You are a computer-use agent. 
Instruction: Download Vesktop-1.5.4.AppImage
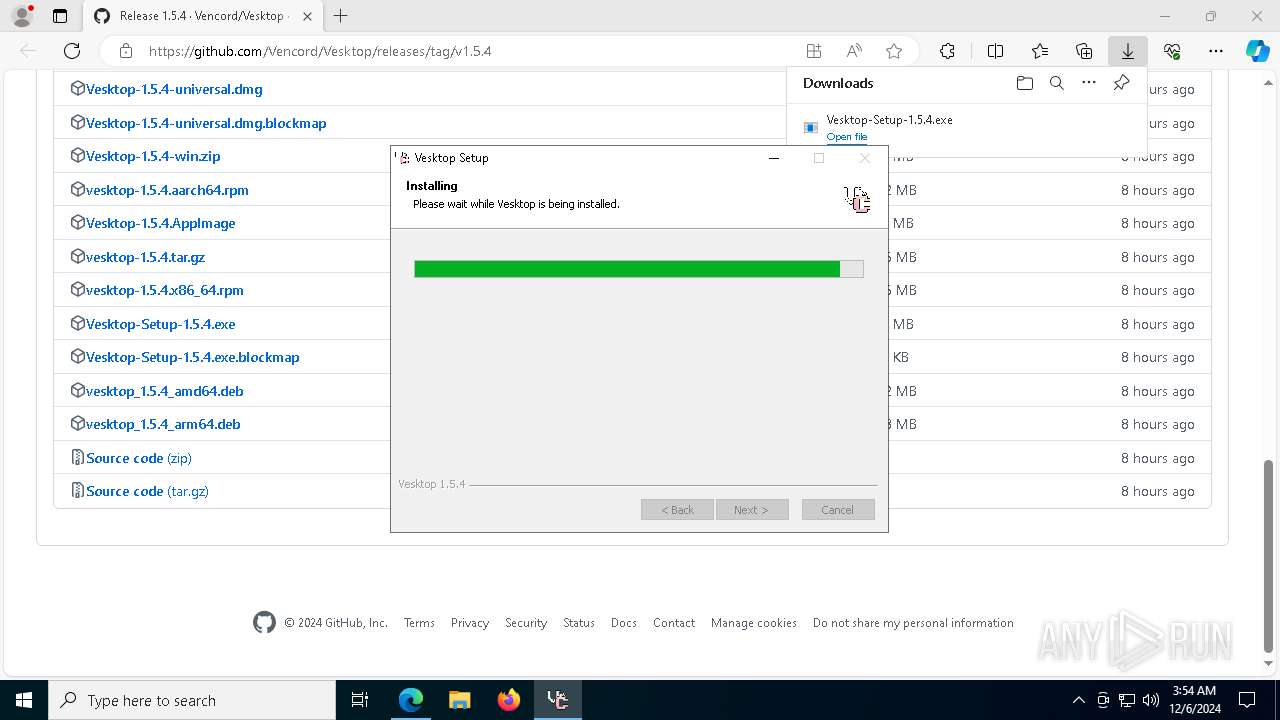tap(161, 223)
